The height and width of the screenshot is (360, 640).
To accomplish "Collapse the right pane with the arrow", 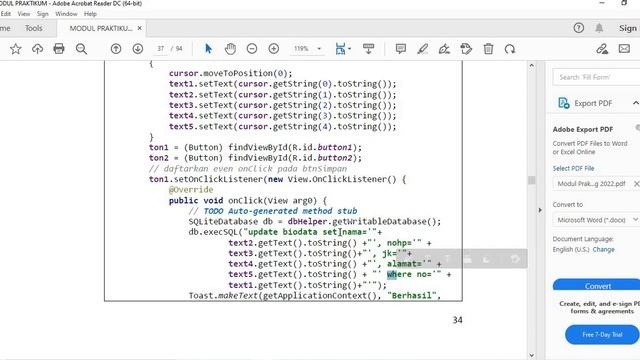I will tap(540, 210).
